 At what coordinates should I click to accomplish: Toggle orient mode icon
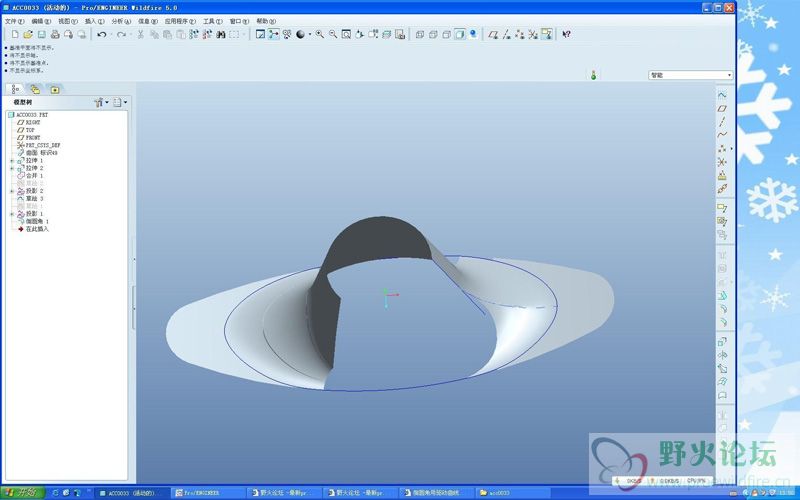click(x=287, y=34)
